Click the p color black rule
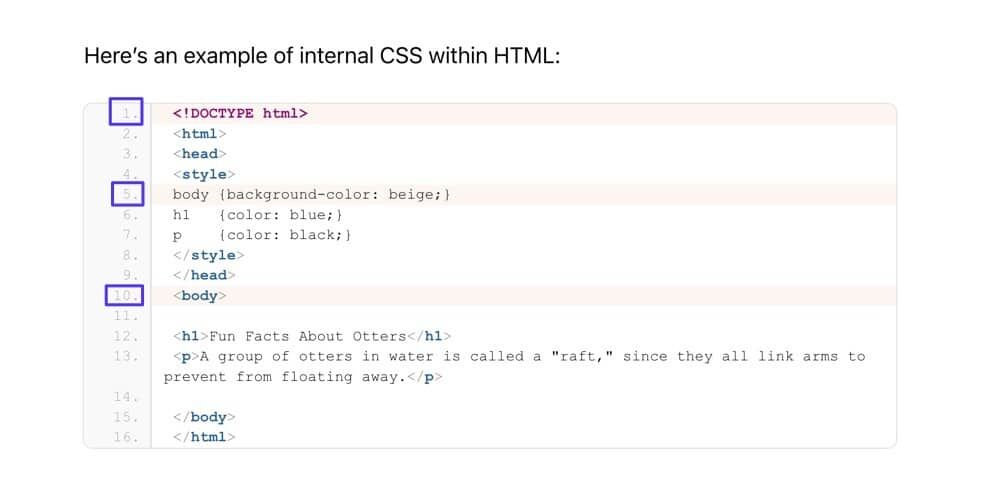982x477 pixels. (x=262, y=235)
